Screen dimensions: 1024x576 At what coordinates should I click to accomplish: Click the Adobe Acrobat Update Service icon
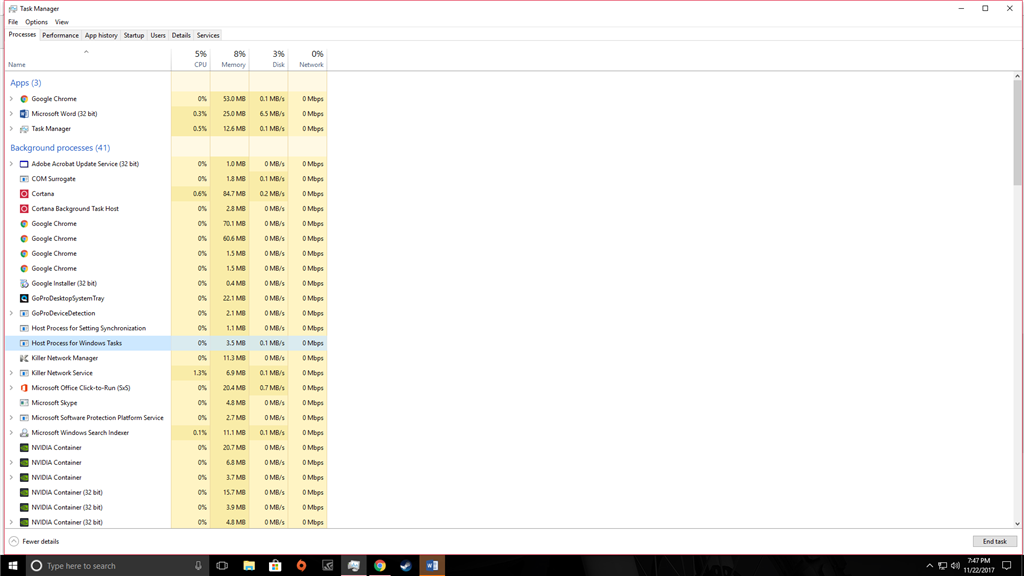(24, 164)
